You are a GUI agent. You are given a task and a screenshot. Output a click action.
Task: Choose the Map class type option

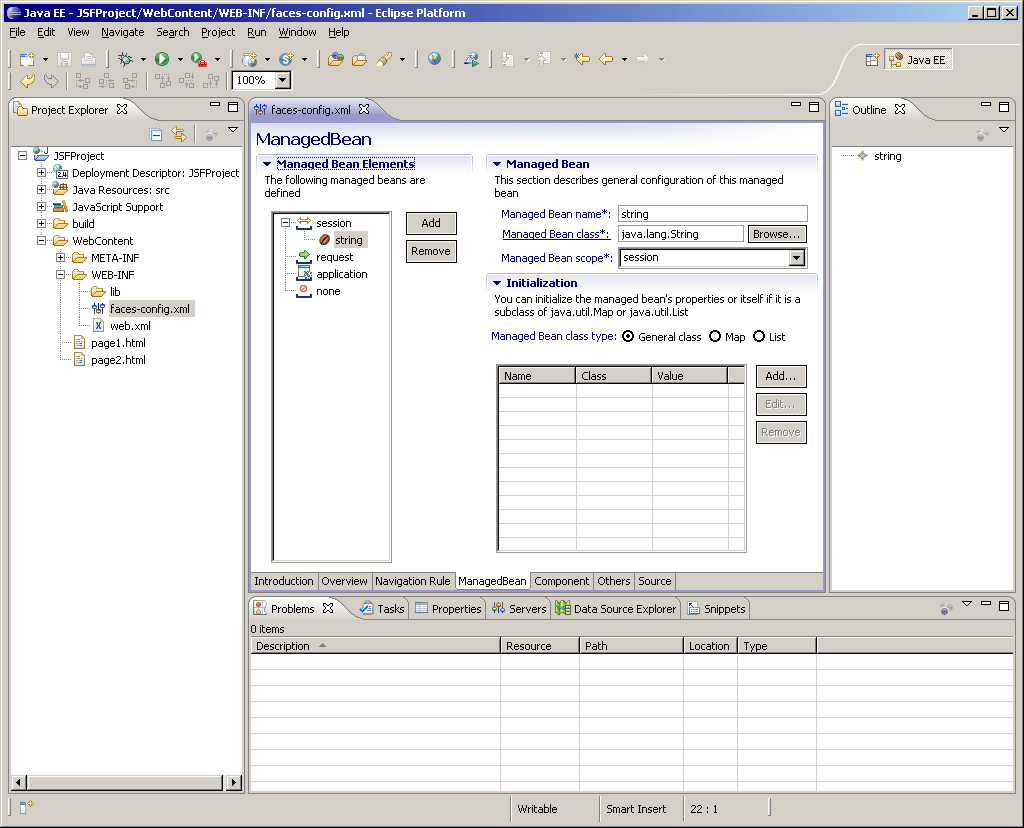(715, 336)
